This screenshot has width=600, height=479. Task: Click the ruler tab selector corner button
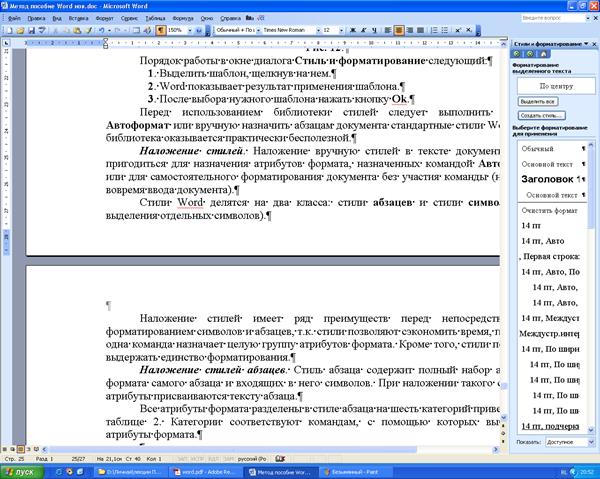(6, 43)
